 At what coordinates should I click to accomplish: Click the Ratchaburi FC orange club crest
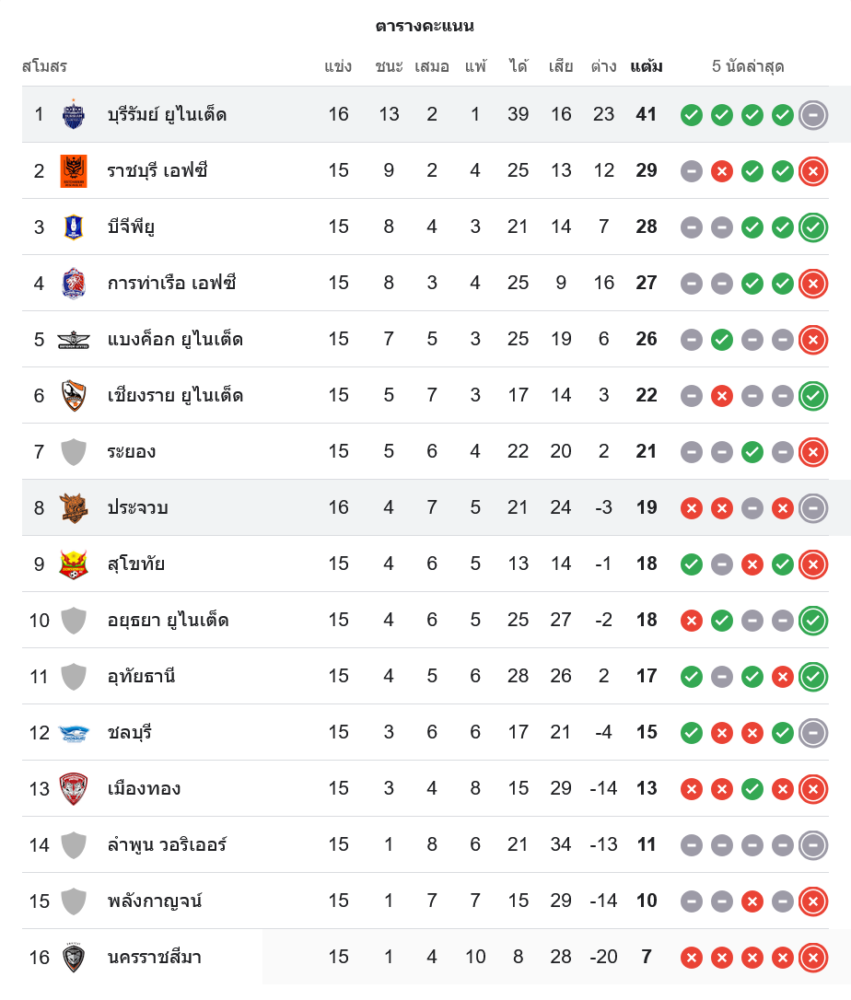pos(74,171)
